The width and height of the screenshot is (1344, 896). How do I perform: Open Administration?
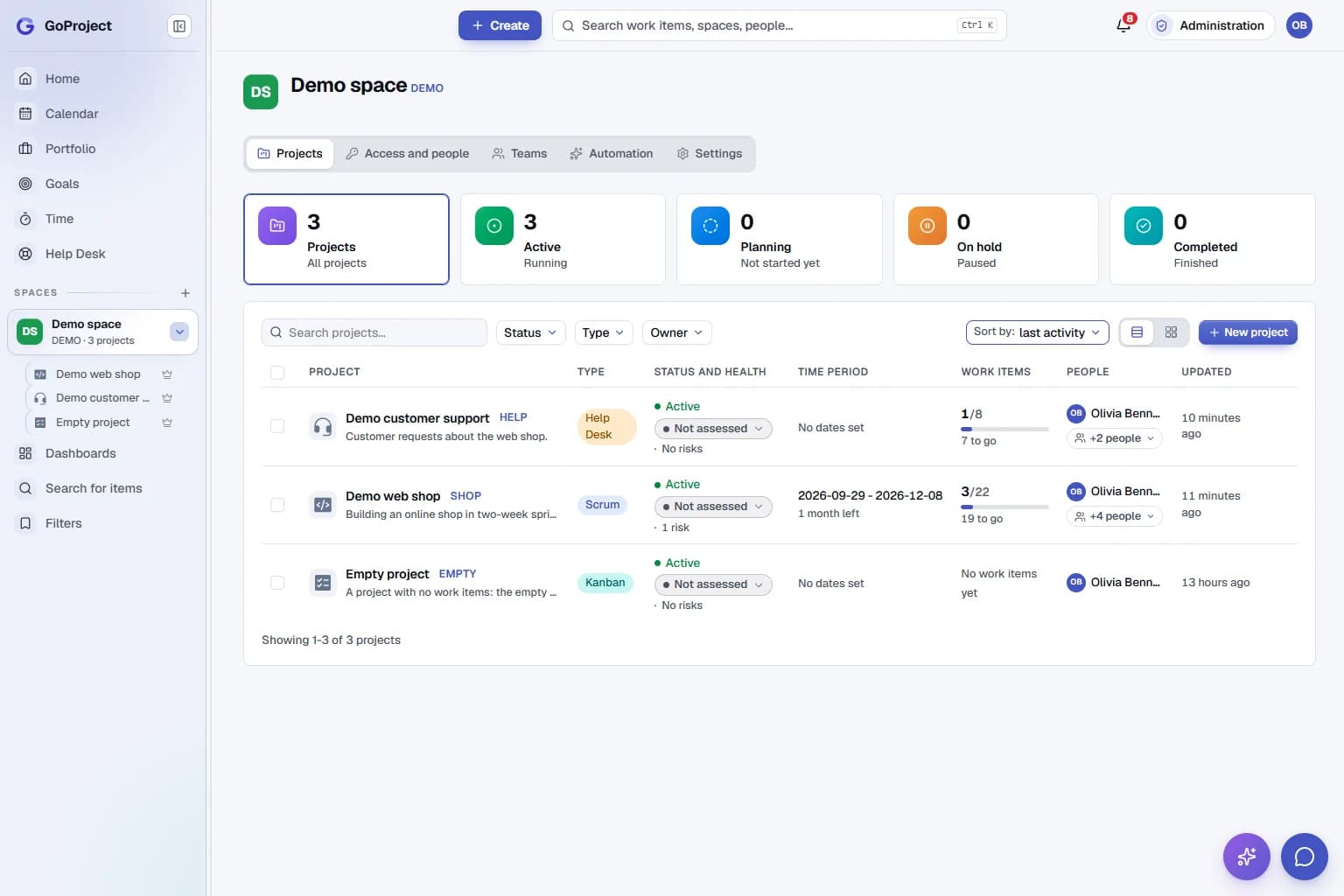coord(1211,25)
